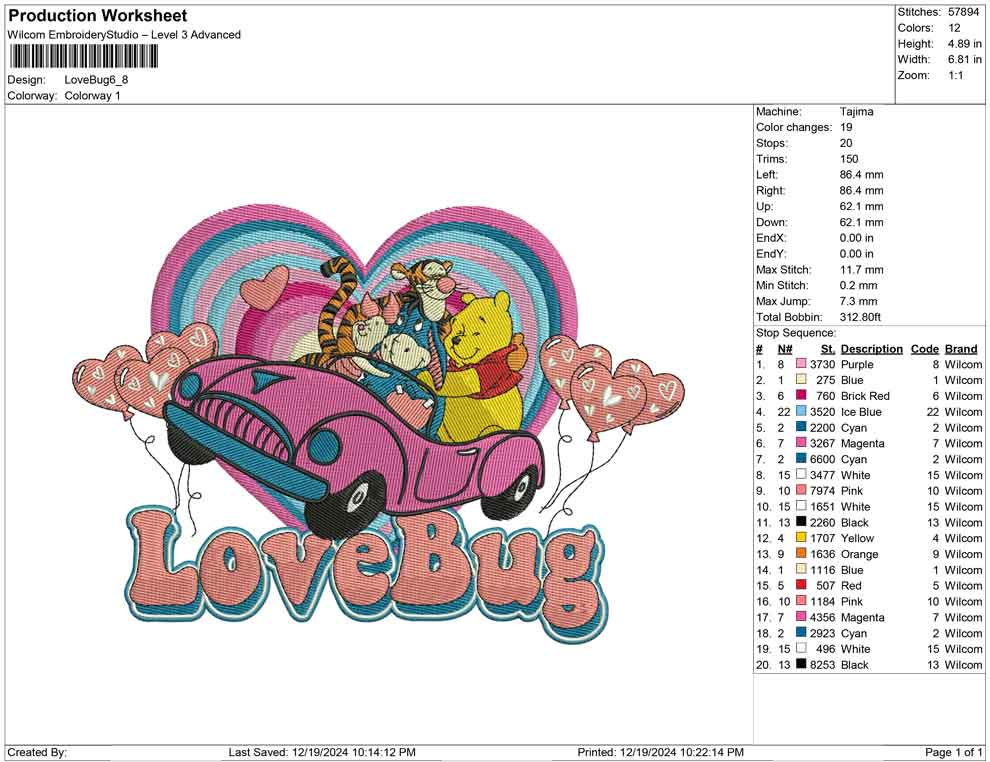Click the Last Saved timestamp
Viewport: 990px width, 762px height.
pyautogui.click(x=322, y=752)
